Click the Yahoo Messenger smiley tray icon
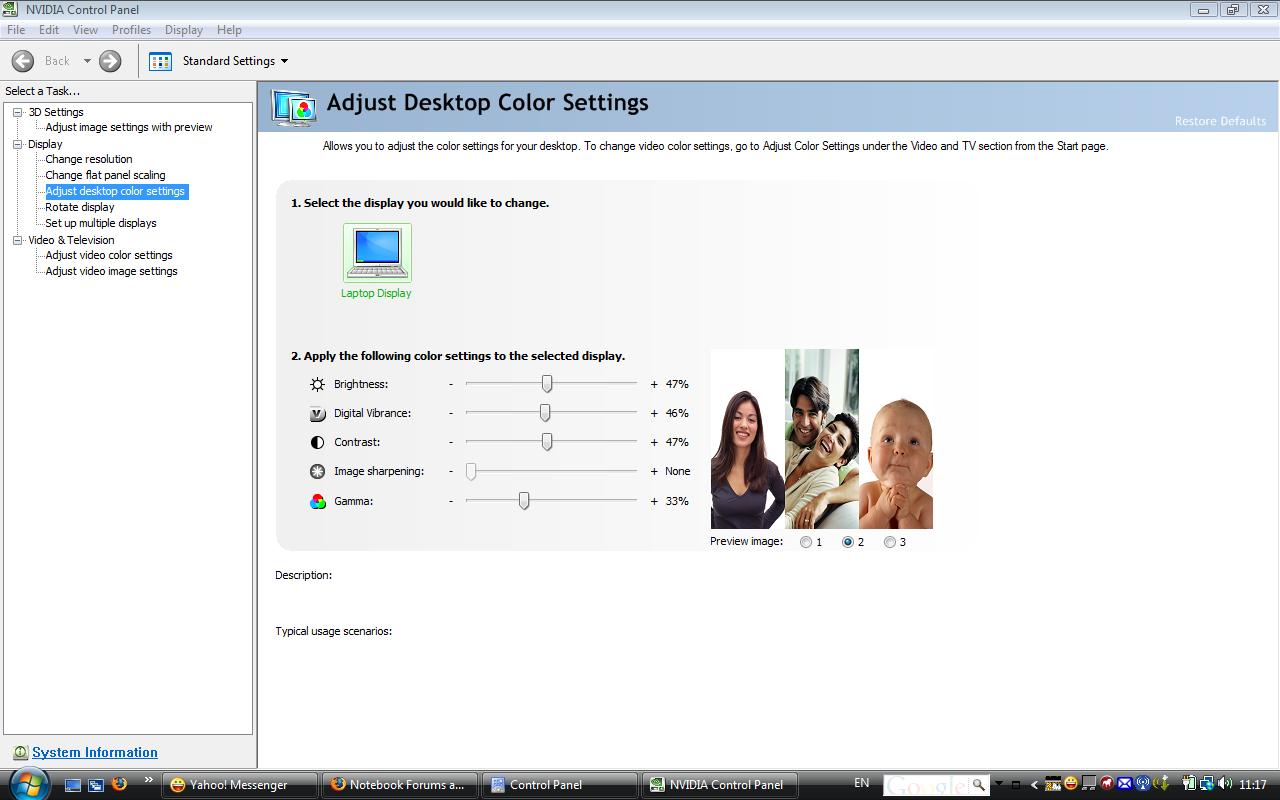 pyautogui.click(x=1071, y=784)
